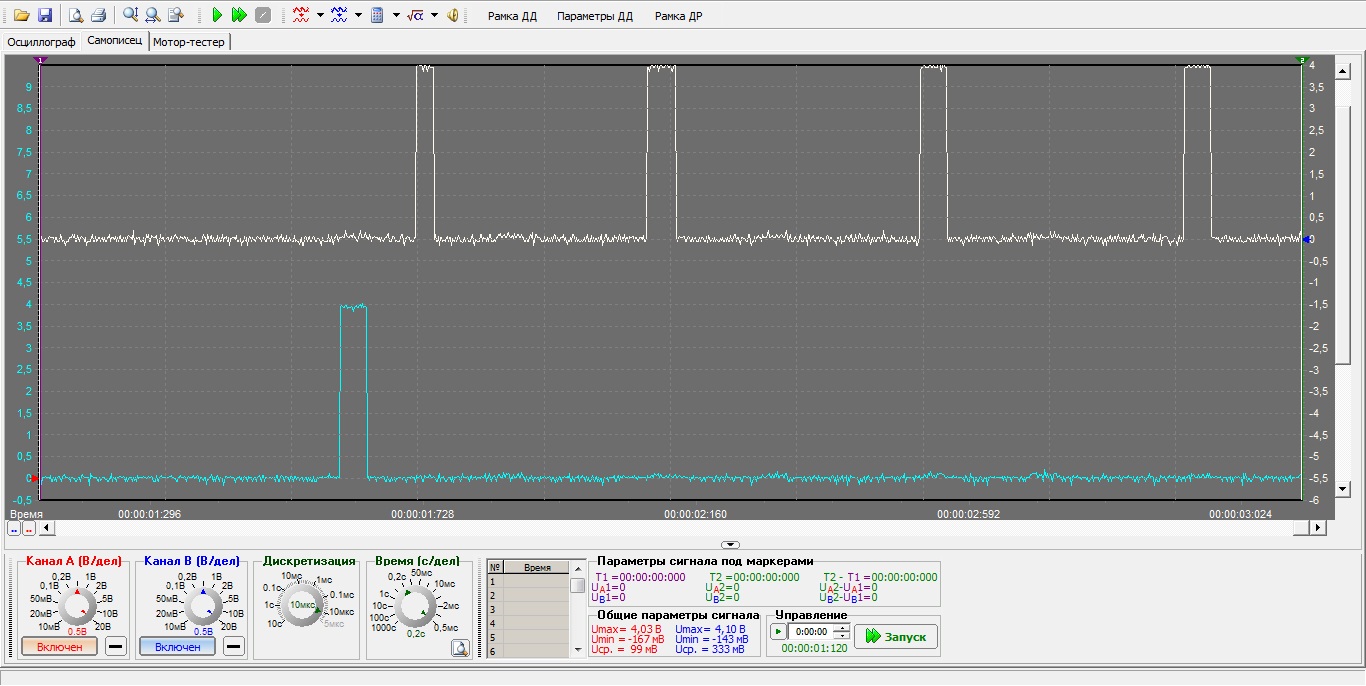Expand the blue waveform dropdown arrow
1366x686 pixels.
358,15
